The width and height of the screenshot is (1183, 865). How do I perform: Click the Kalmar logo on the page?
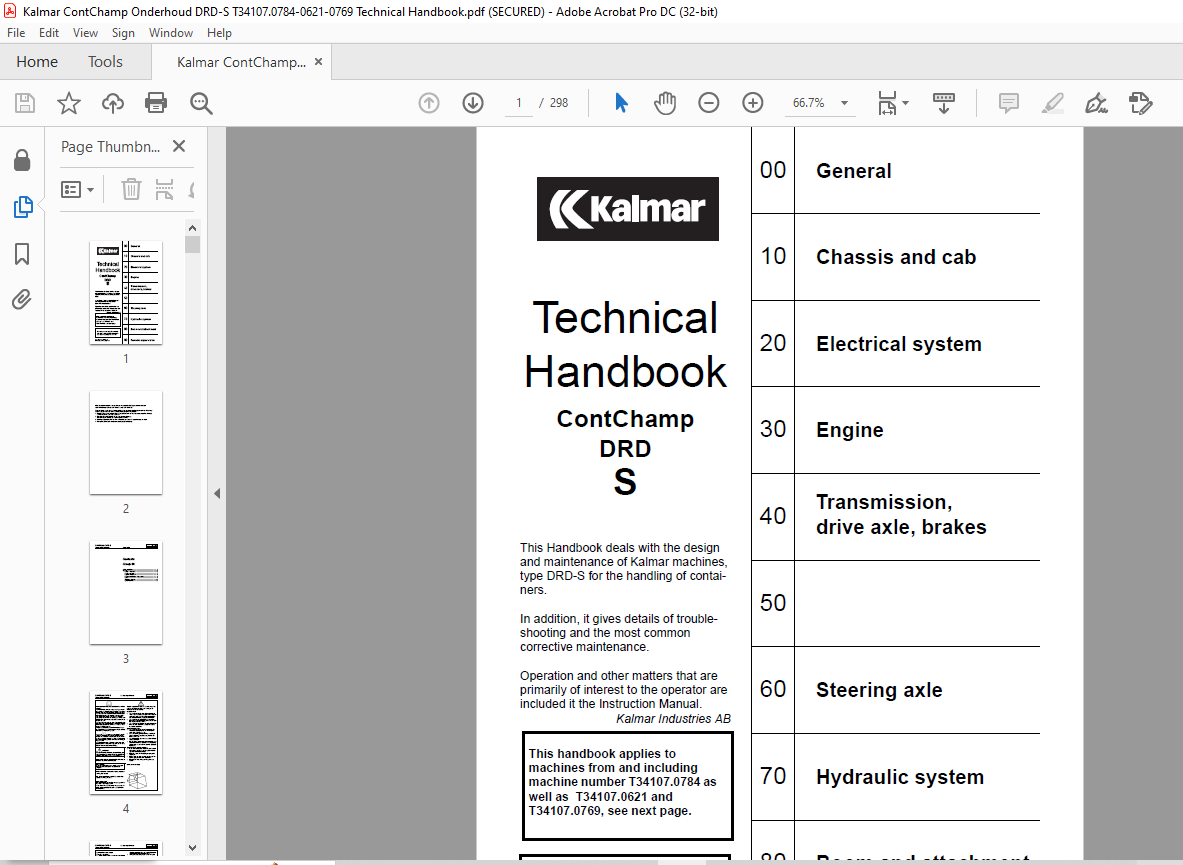tap(628, 209)
